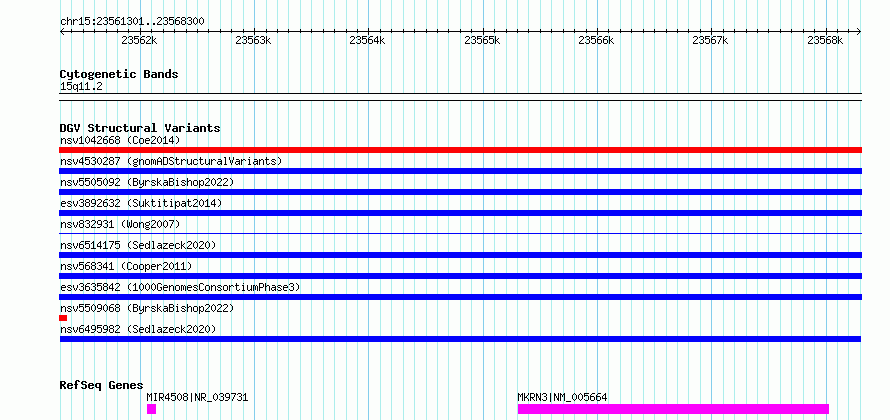
Task: Click the nsv6514175 (Sedlazeck2020) variant bar
Action: point(460,255)
